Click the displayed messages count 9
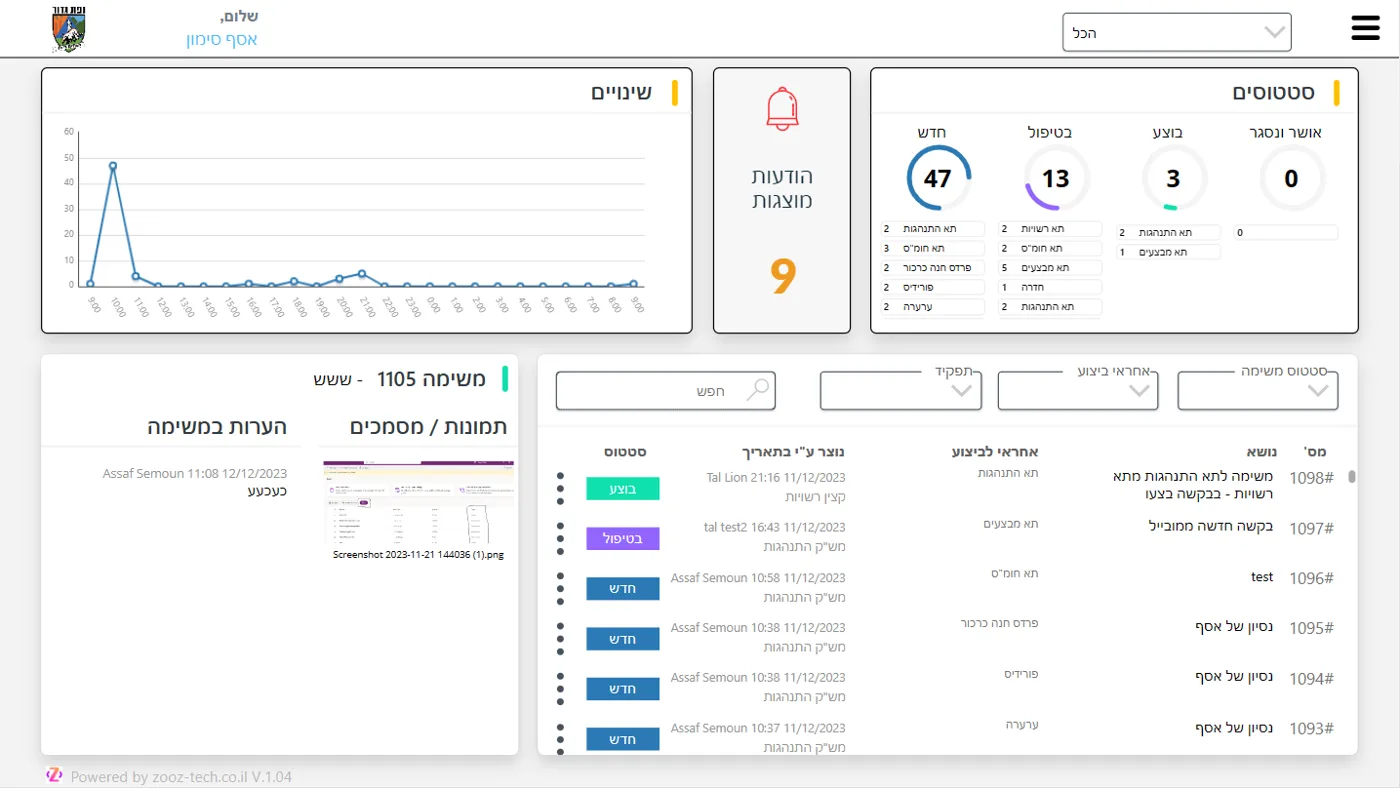 click(x=782, y=277)
